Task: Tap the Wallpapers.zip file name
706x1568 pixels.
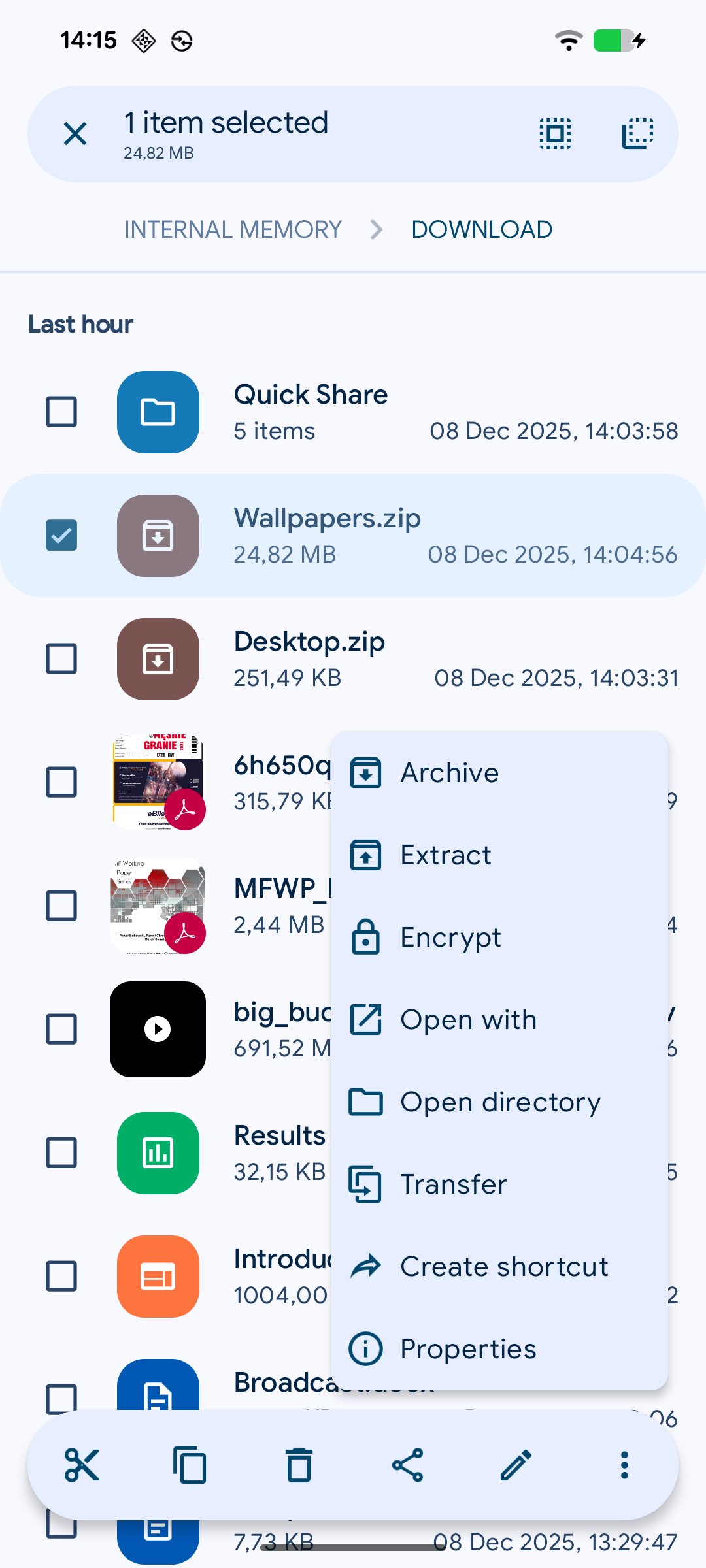Action: tap(327, 518)
